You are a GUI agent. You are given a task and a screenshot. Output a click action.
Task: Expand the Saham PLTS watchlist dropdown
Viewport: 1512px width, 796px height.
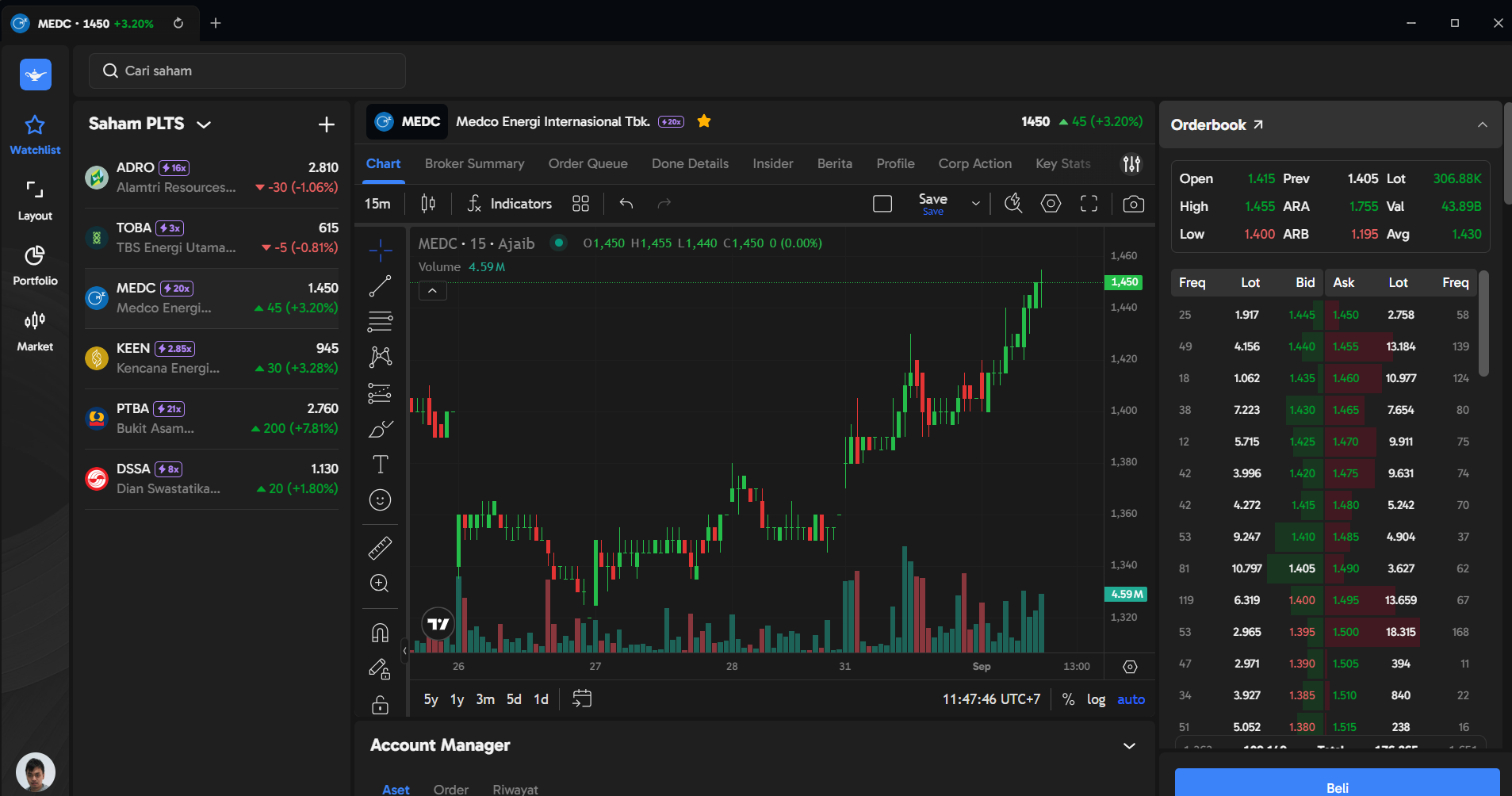tap(204, 124)
